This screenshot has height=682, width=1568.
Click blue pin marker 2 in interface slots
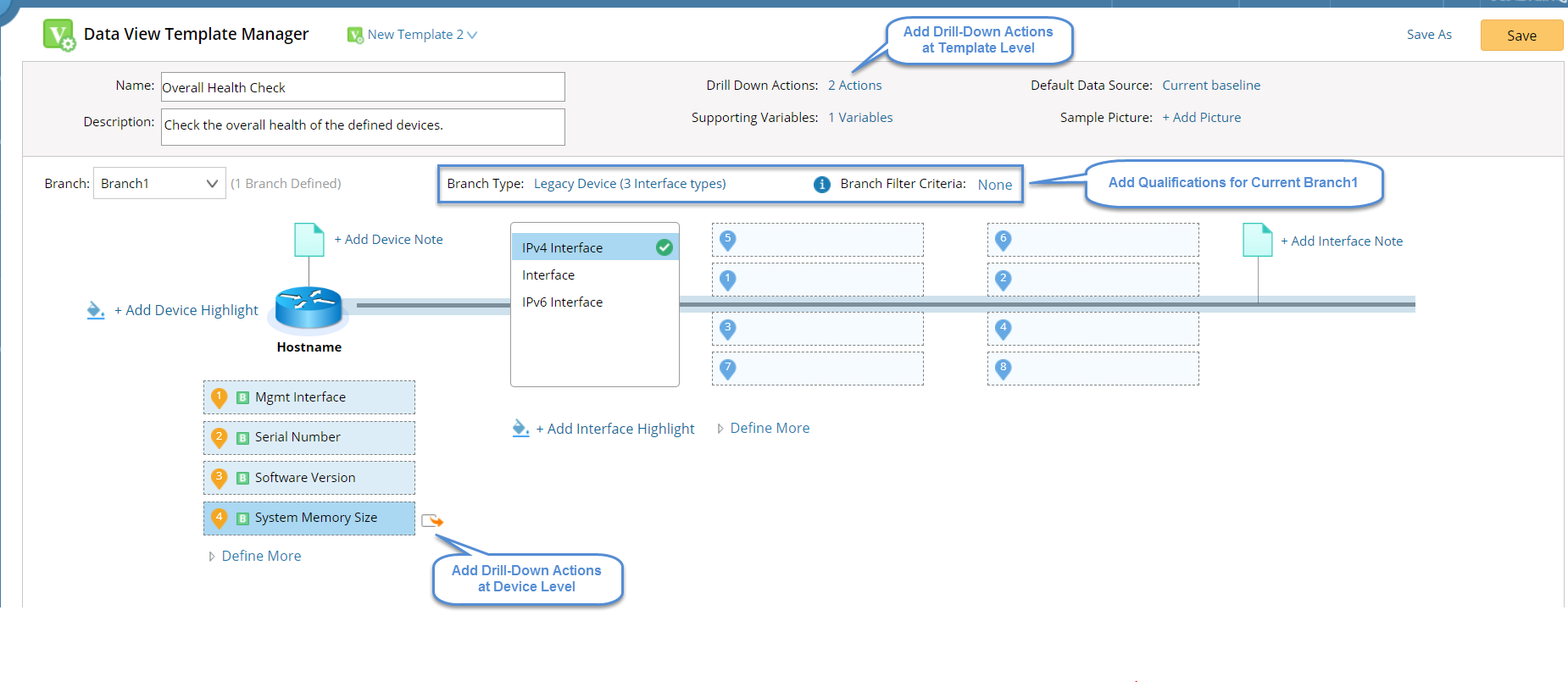(x=1003, y=280)
